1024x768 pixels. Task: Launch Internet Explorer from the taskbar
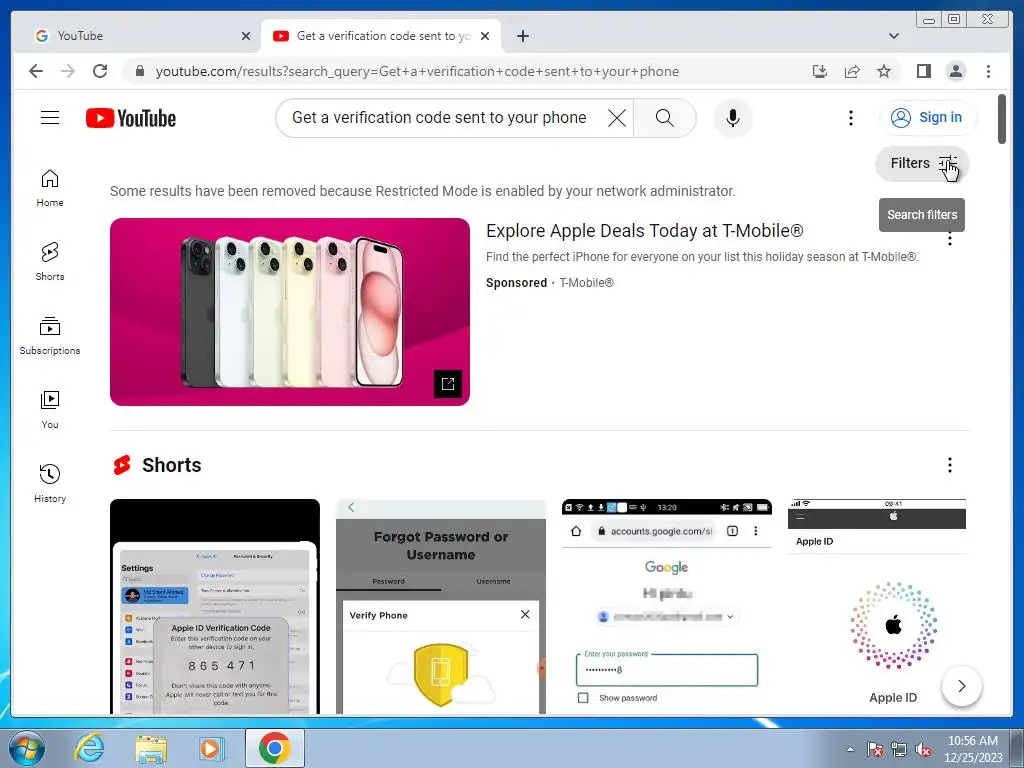[x=89, y=748]
